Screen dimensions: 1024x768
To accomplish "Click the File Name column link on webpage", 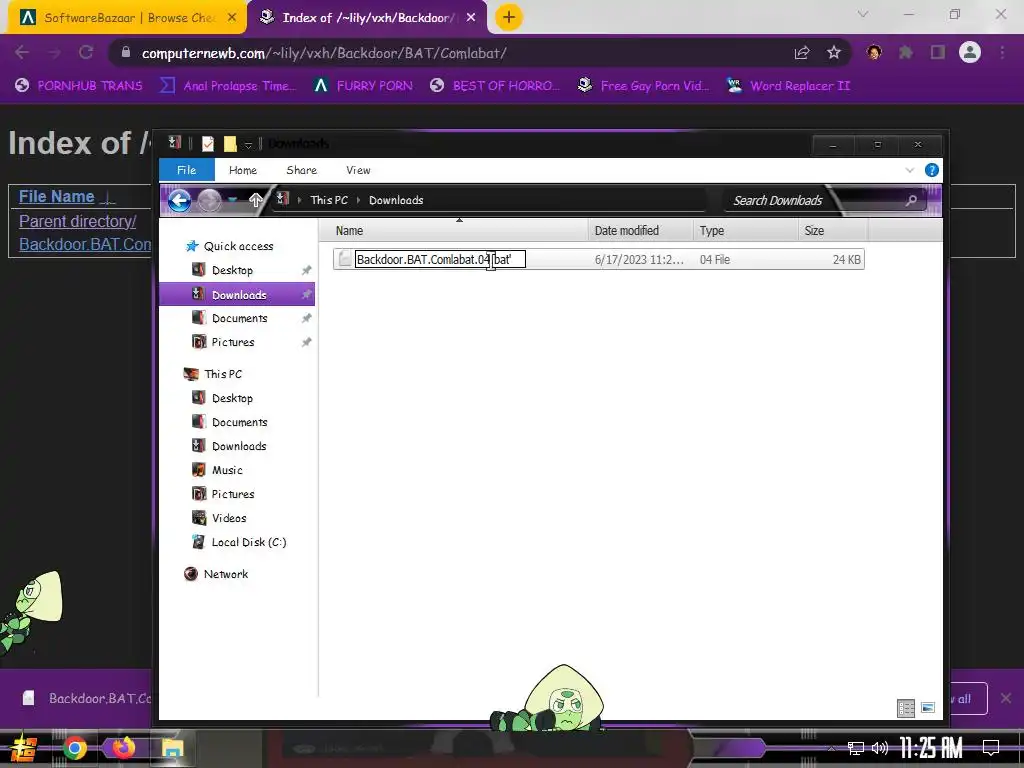I will click(57, 197).
